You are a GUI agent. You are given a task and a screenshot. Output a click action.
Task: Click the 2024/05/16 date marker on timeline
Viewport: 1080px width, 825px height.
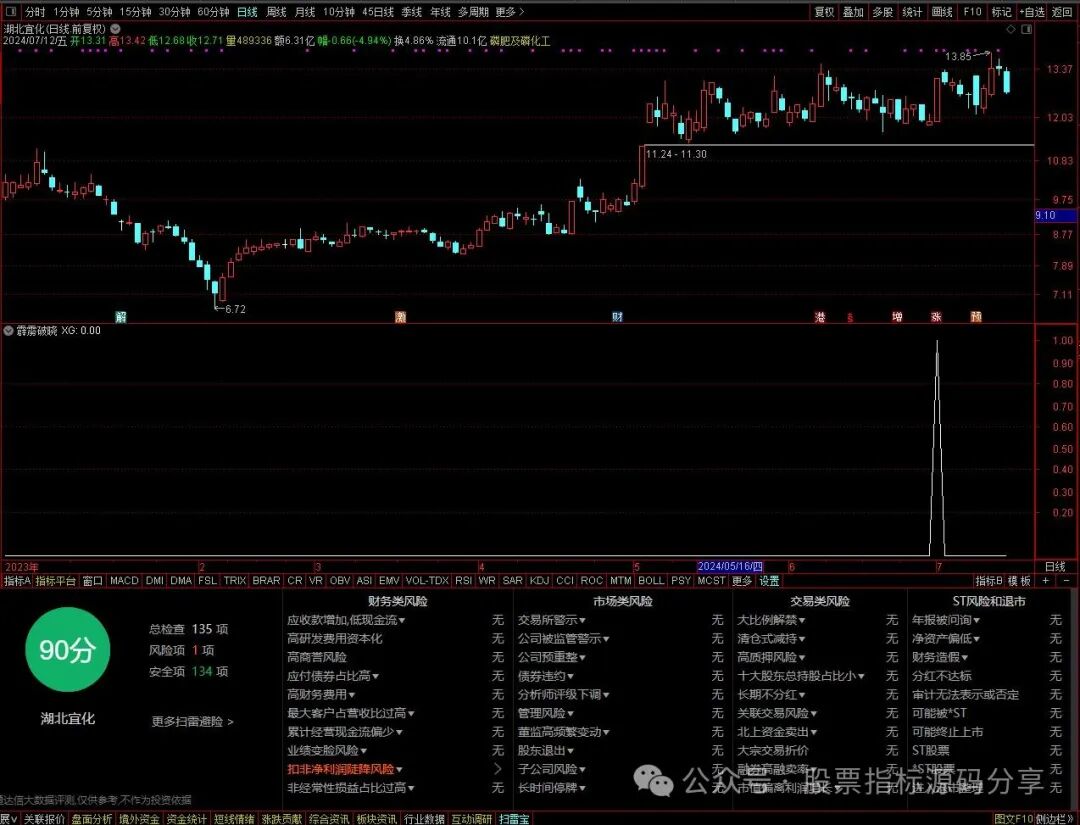(x=729, y=566)
